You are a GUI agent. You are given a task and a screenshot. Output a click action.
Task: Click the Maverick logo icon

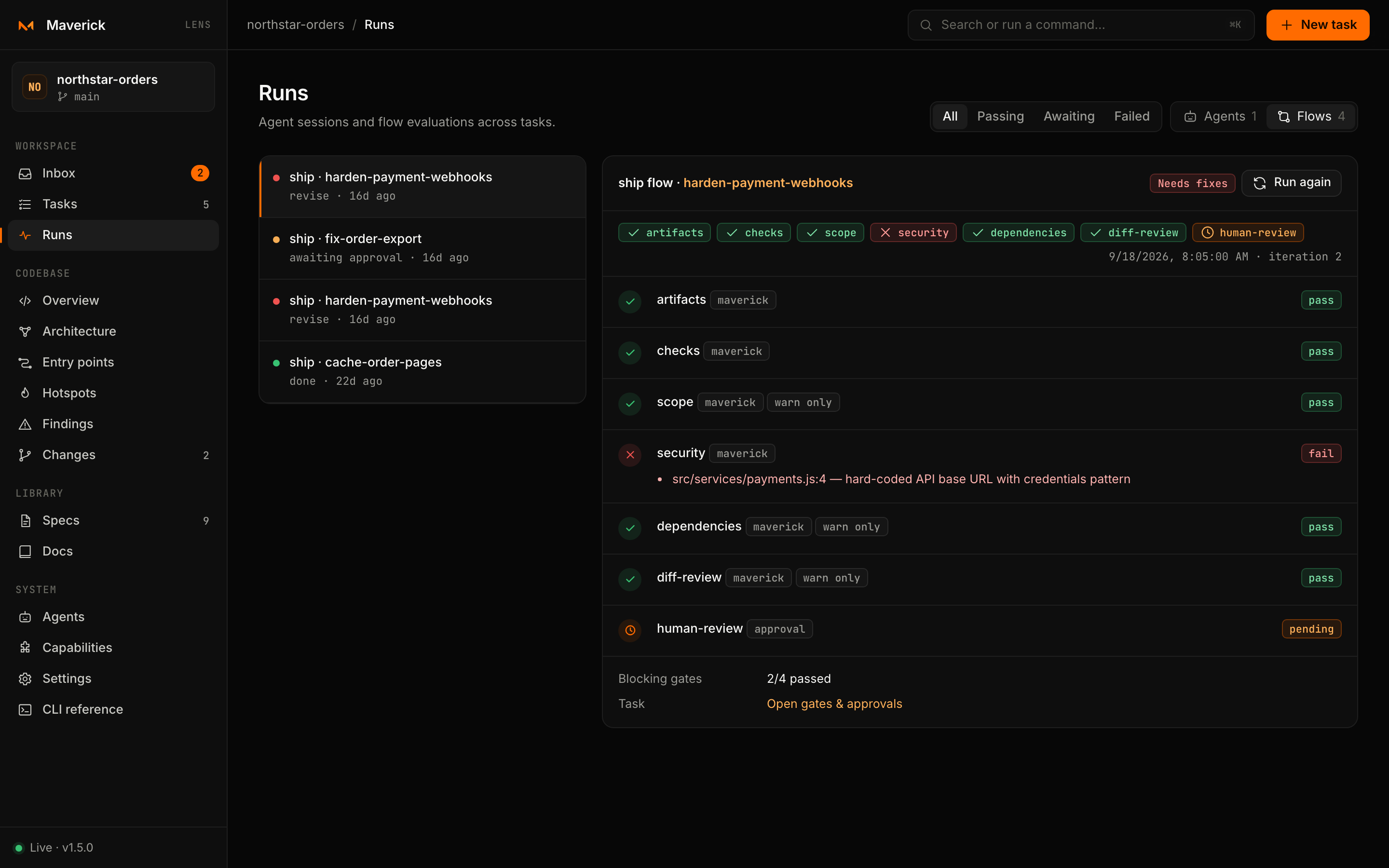pos(26,25)
